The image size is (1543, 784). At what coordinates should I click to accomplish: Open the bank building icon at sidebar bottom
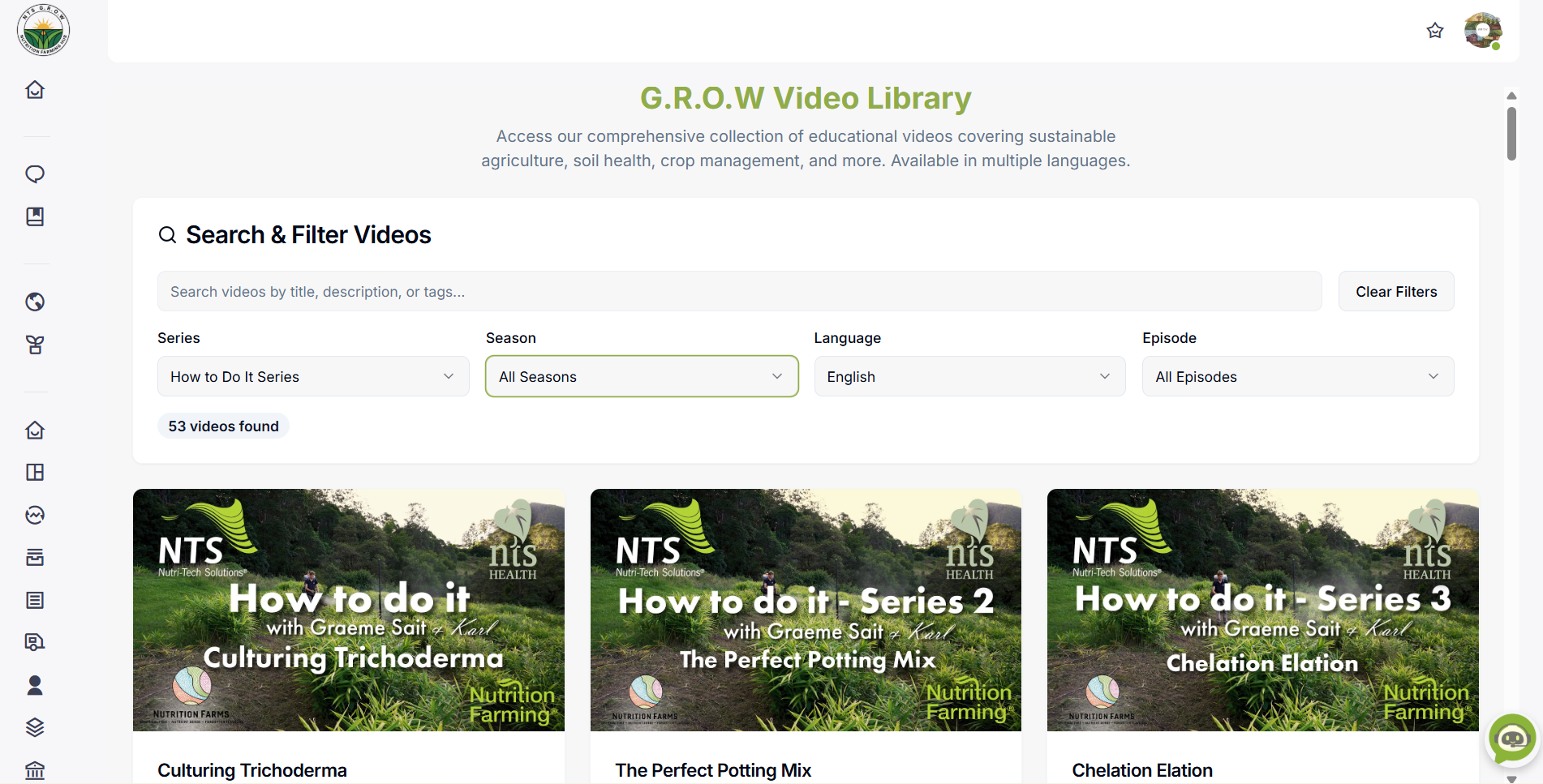click(x=35, y=769)
